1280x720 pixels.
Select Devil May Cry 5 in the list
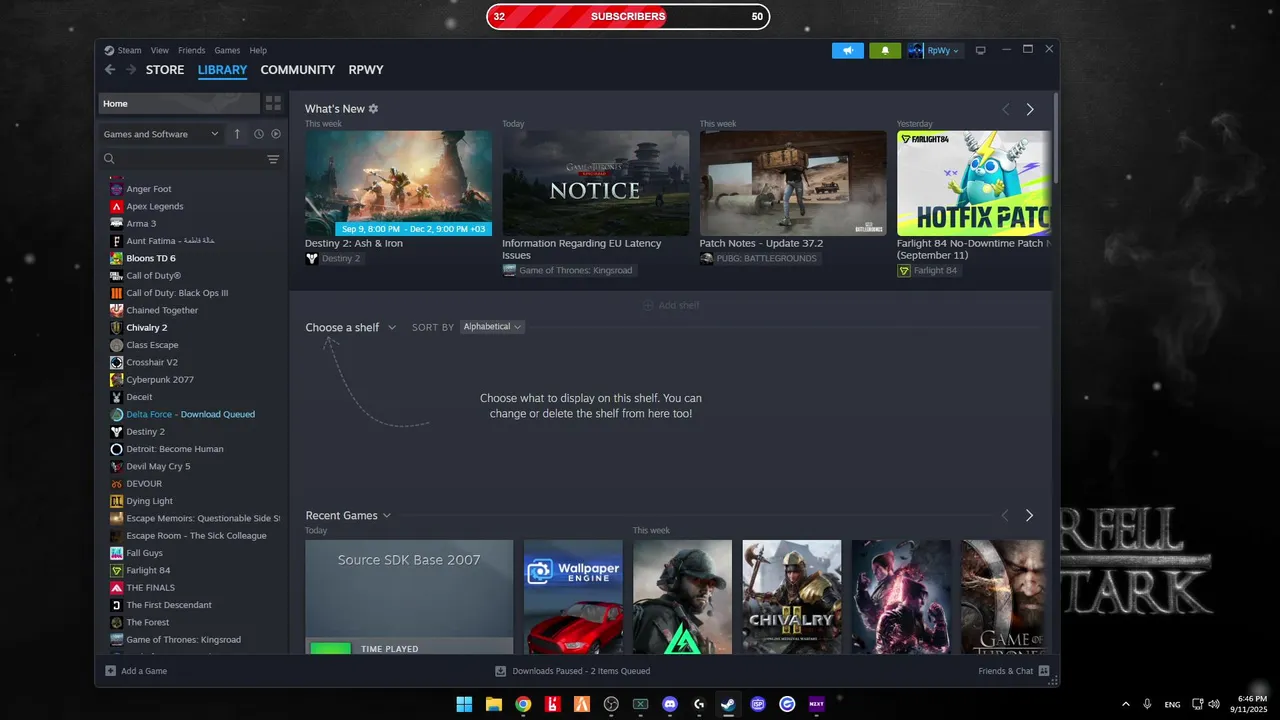(x=158, y=466)
